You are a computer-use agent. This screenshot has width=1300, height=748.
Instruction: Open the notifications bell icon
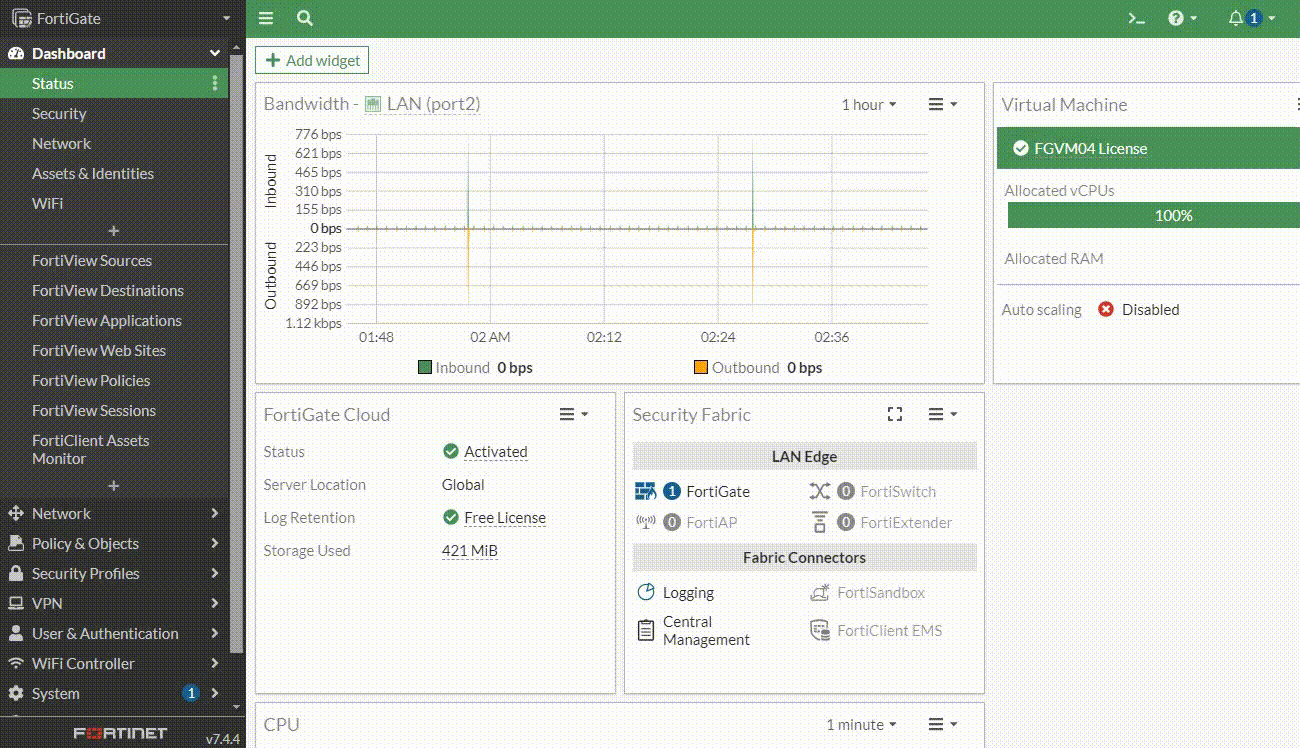(x=1236, y=18)
